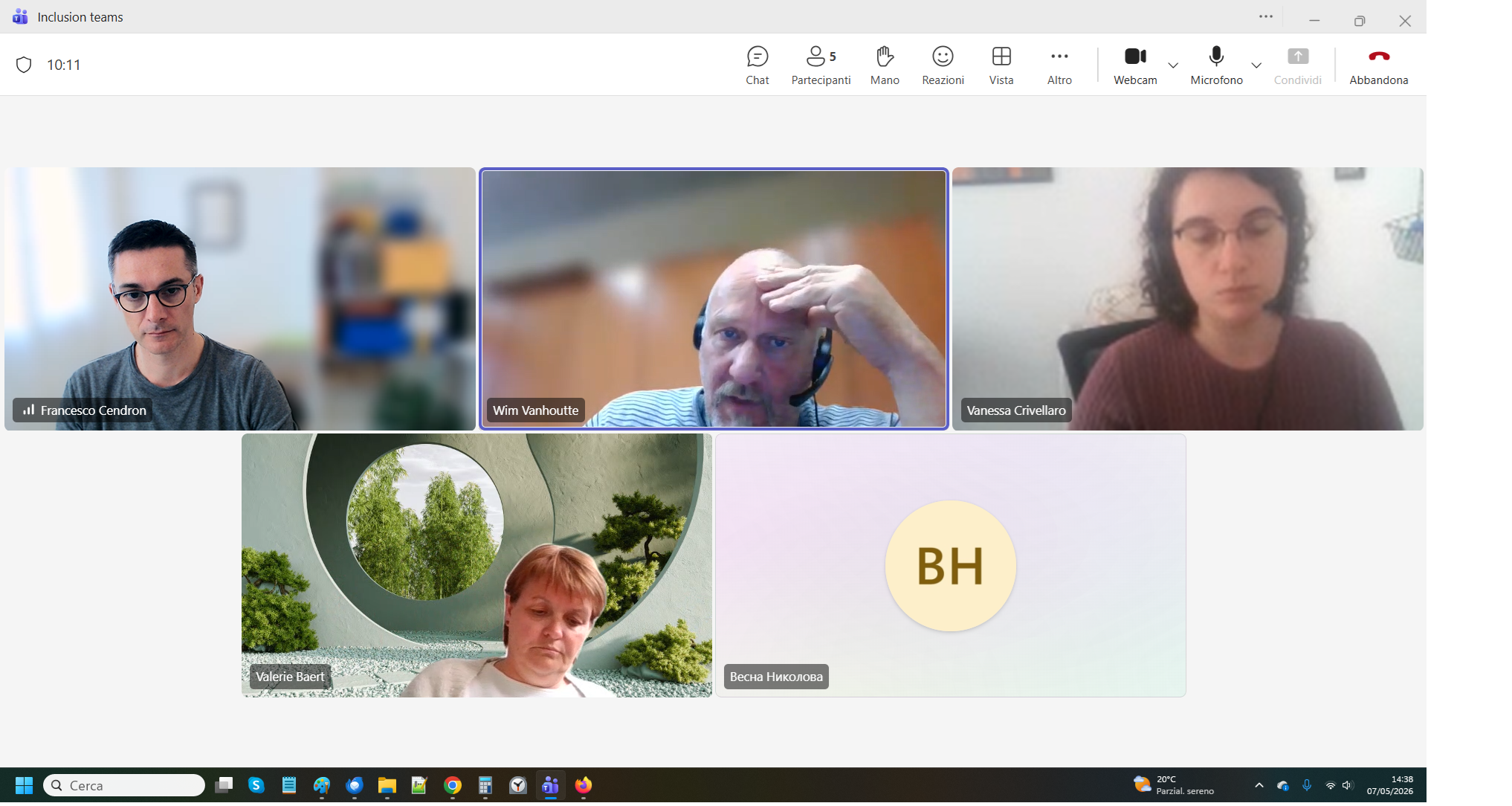Raise your hand with Mano

click(x=885, y=65)
